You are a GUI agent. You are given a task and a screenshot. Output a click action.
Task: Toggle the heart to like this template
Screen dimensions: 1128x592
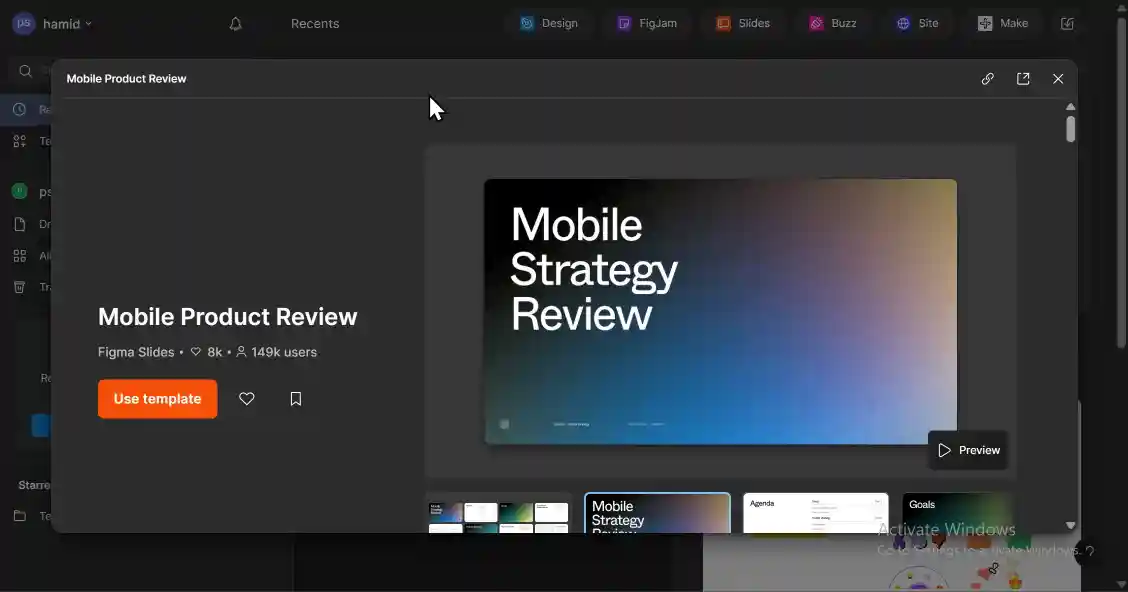click(x=246, y=398)
